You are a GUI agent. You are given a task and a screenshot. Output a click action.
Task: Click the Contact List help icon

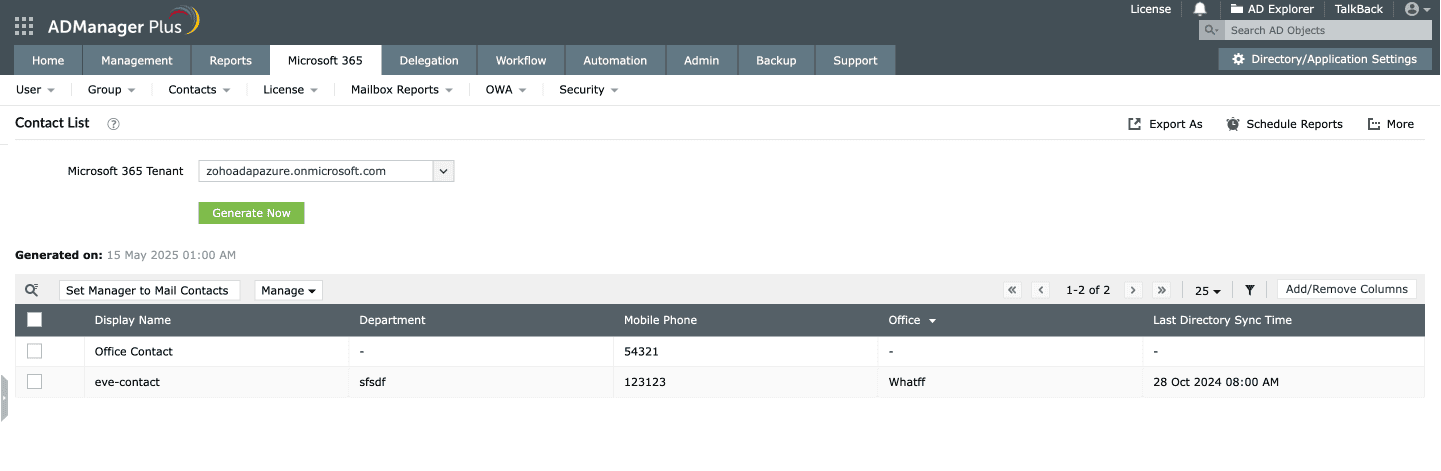(x=113, y=124)
